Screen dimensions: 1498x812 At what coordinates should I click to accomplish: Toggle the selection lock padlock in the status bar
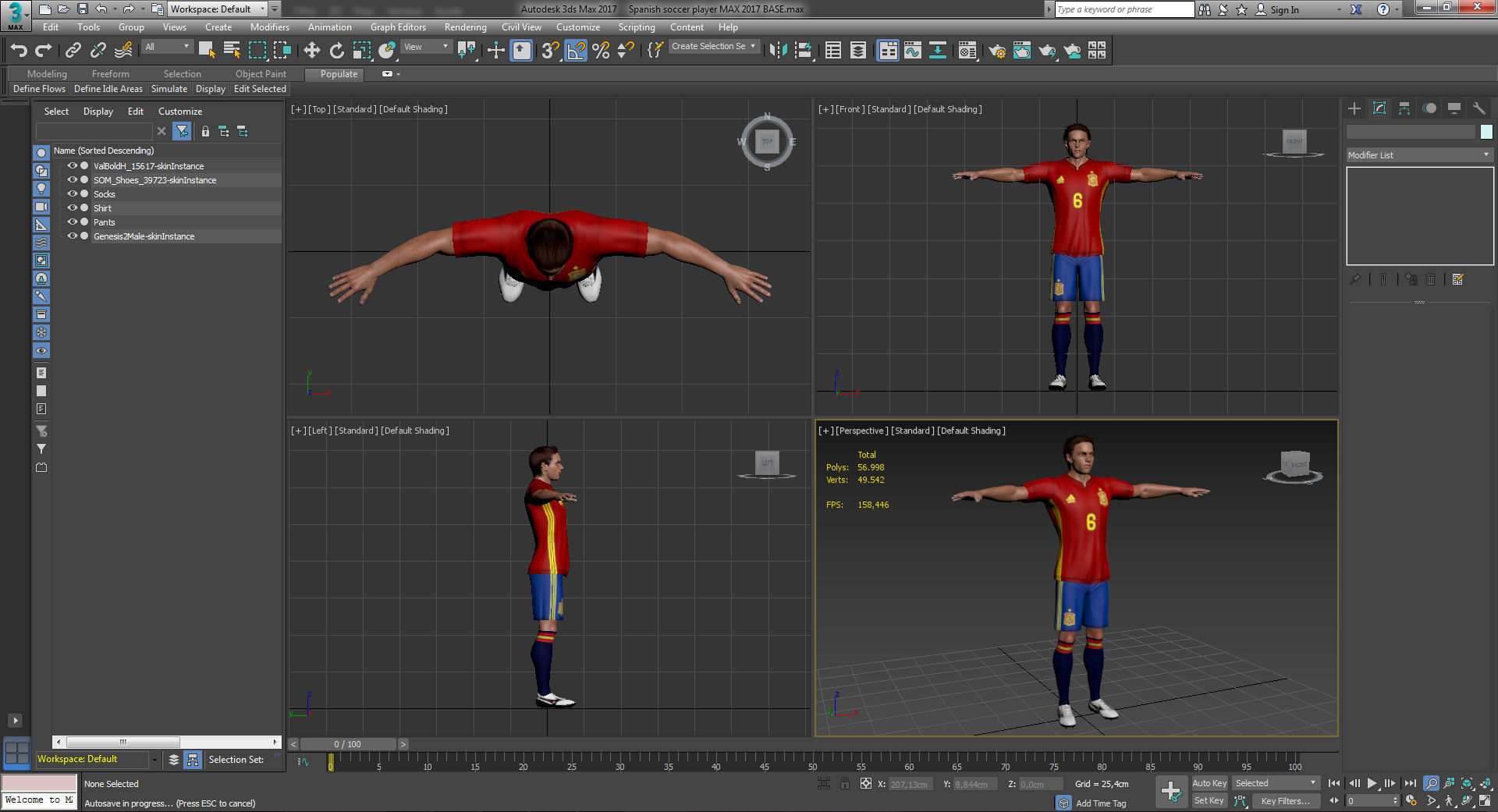point(845,784)
